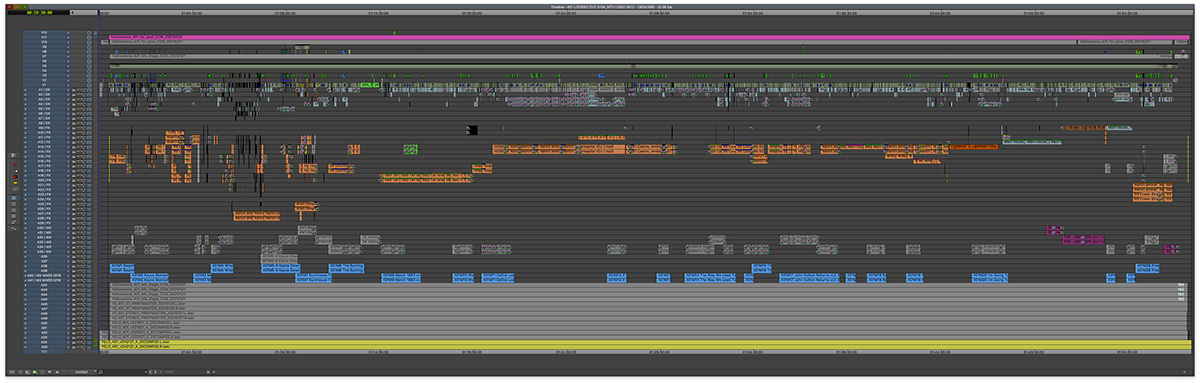Toggle sync lock slash on V7 track
Image resolution: width=1200 pixels, height=383 pixels.
pyautogui.click(x=68, y=57)
